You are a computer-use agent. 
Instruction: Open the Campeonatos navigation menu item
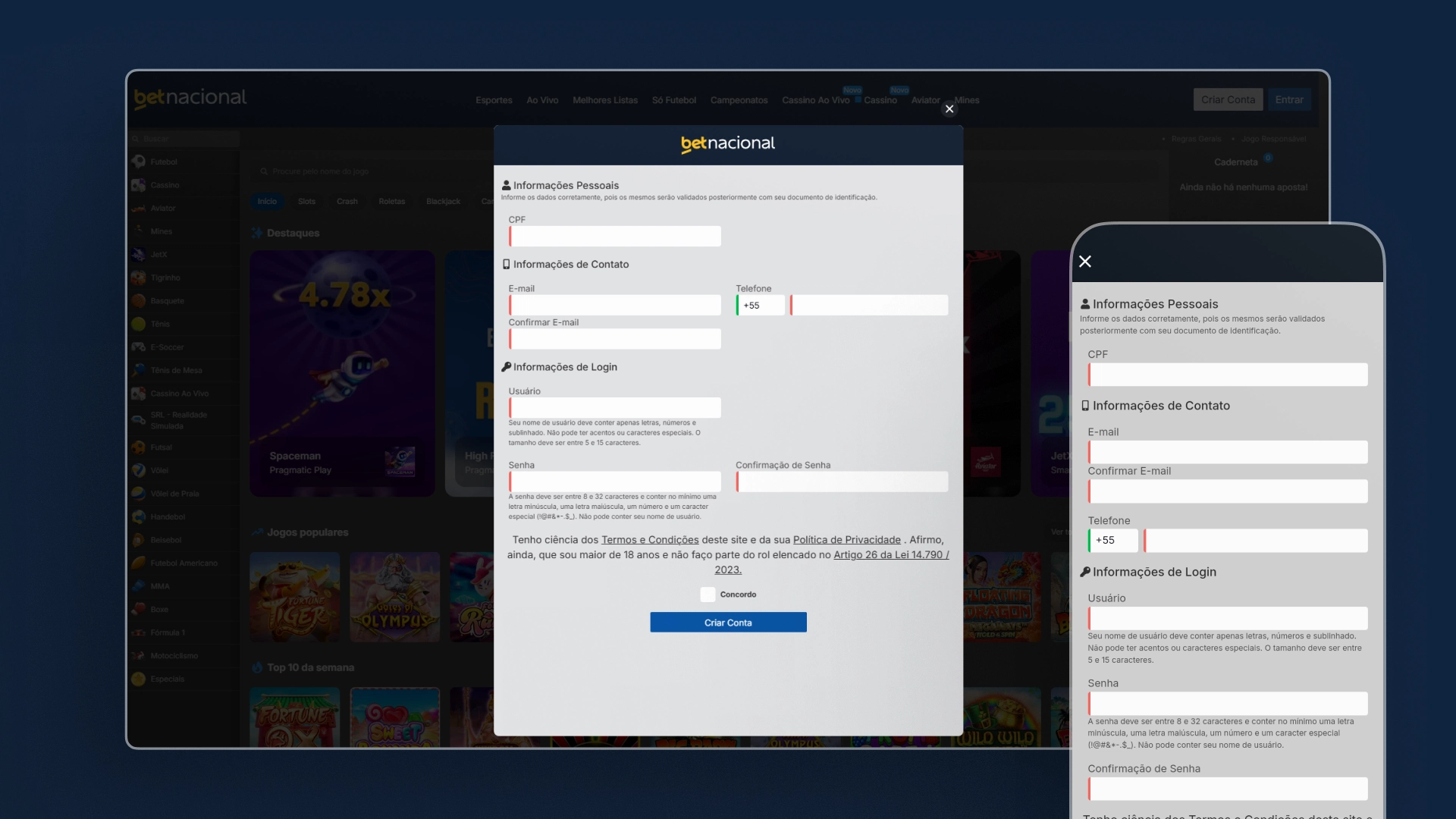[738, 100]
